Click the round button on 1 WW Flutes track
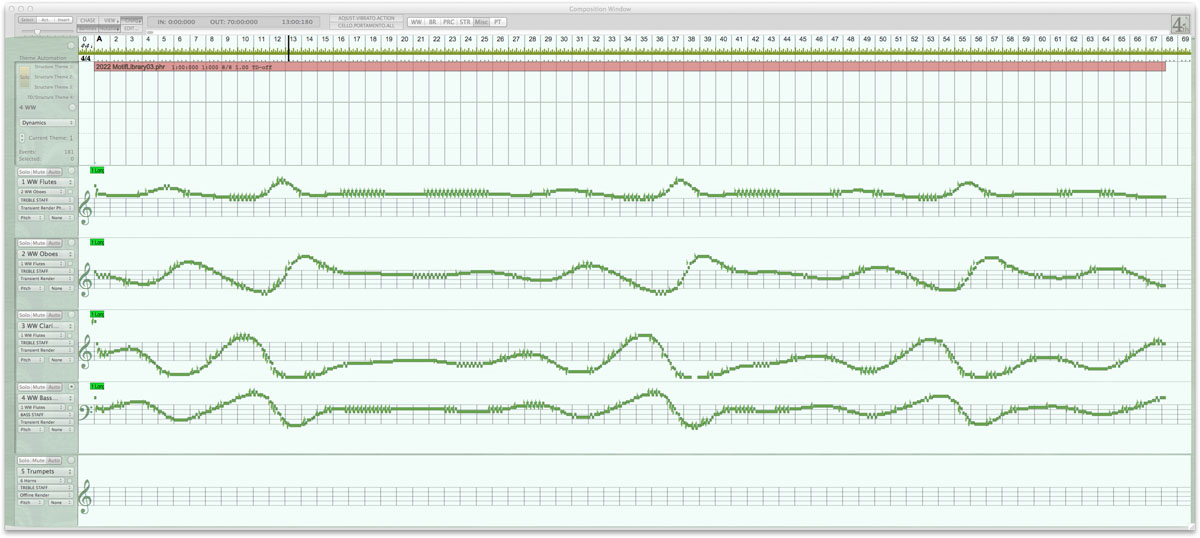 [x=71, y=171]
